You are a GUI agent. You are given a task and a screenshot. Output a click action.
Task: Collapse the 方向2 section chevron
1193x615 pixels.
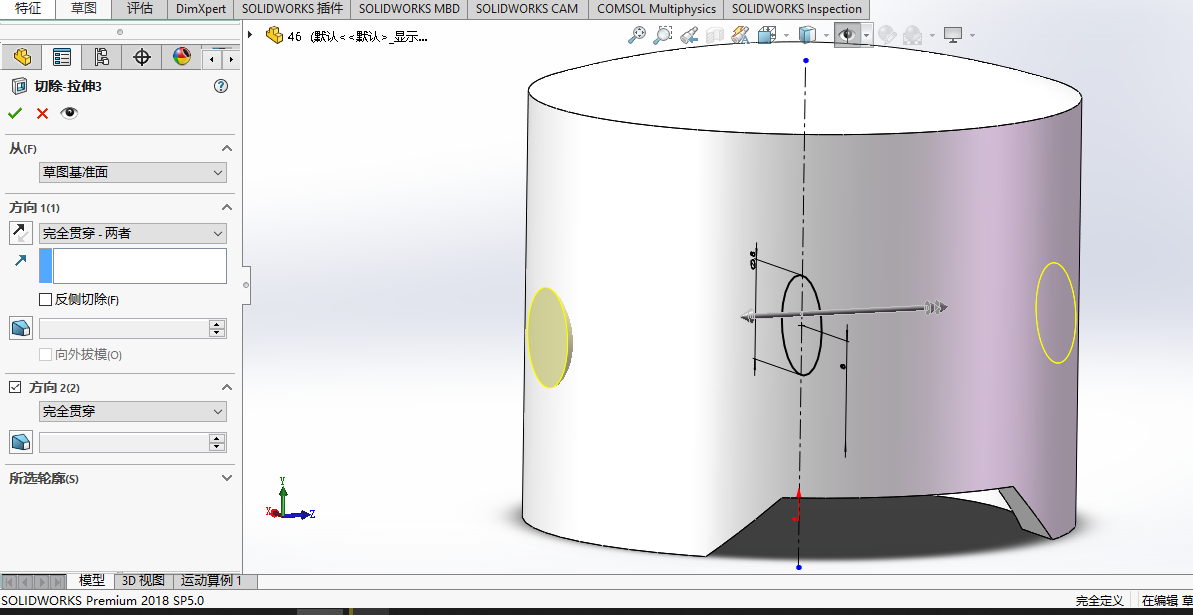point(226,387)
